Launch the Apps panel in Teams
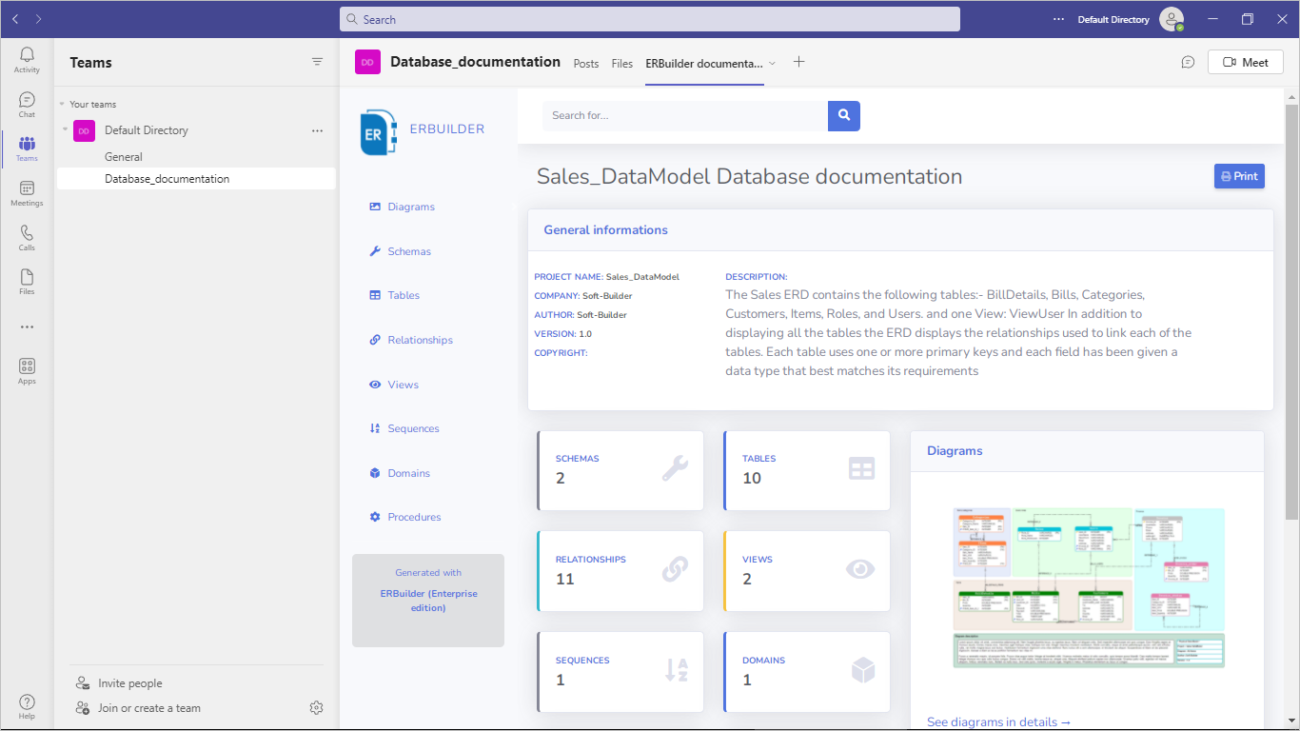This screenshot has height=731, width=1300. [x=26, y=369]
